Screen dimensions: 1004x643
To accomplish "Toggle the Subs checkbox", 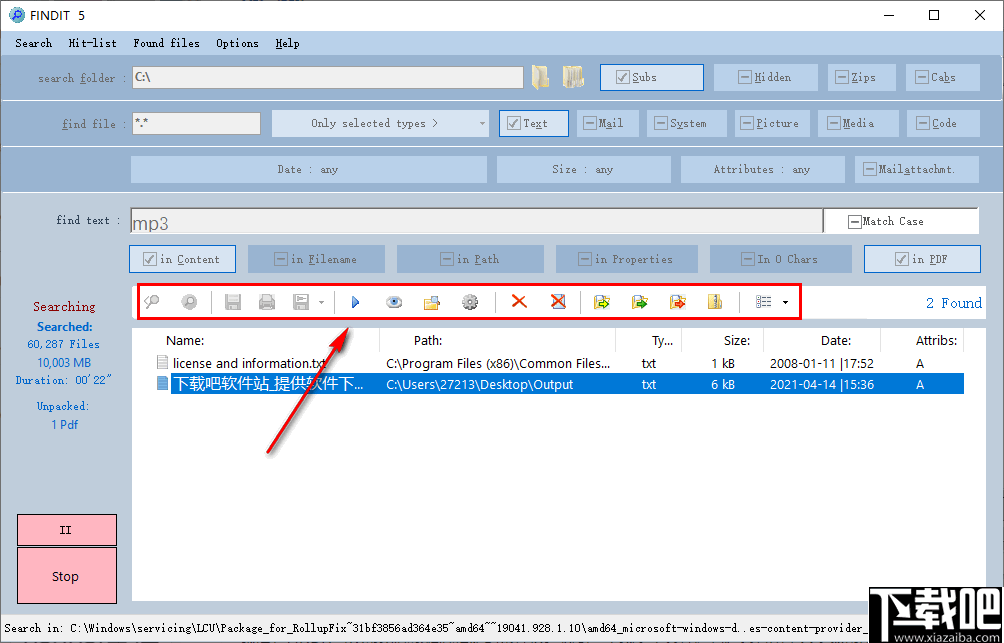I will click(652, 77).
